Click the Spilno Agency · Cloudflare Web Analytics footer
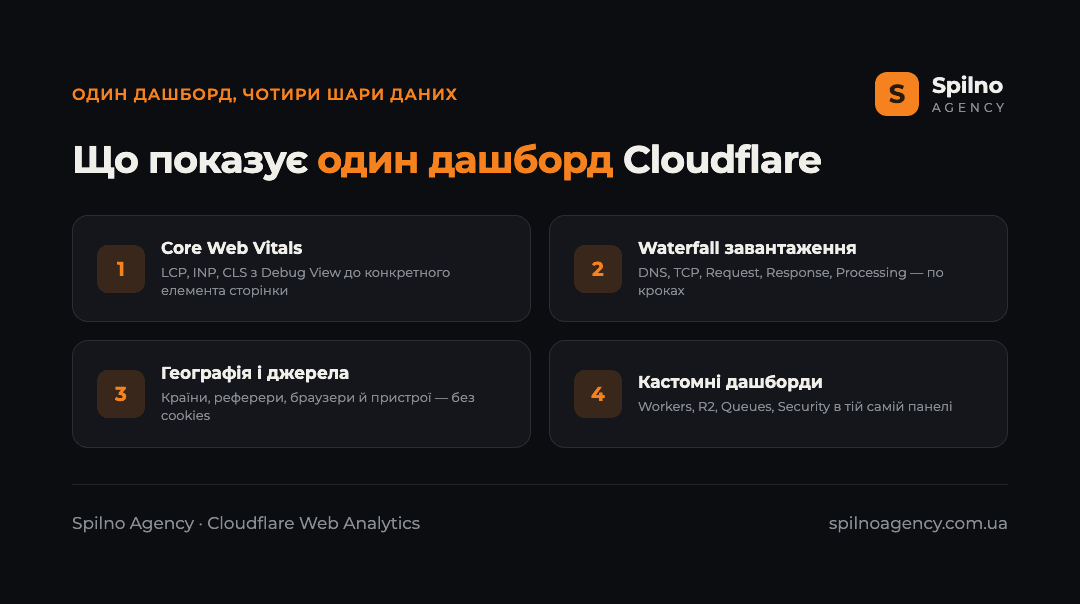The width and height of the screenshot is (1080, 604). click(x=246, y=523)
